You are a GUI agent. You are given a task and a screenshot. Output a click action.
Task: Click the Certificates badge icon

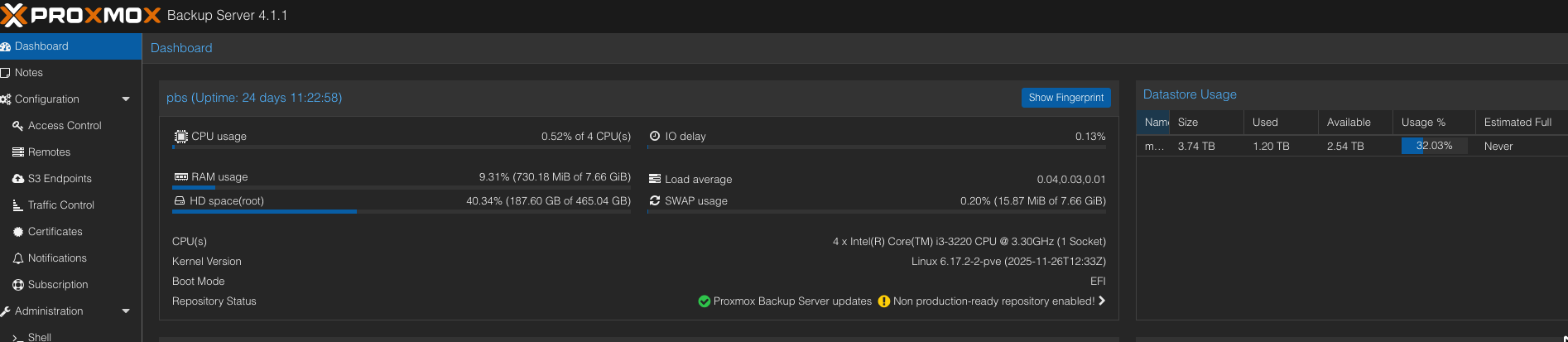[17, 232]
